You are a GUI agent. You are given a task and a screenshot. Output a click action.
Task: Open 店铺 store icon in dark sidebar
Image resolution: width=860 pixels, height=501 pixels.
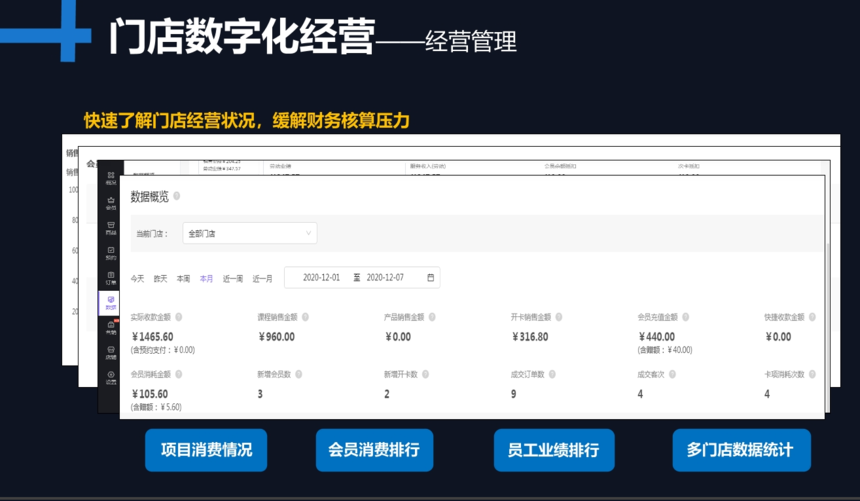pyautogui.click(x=111, y=352)
